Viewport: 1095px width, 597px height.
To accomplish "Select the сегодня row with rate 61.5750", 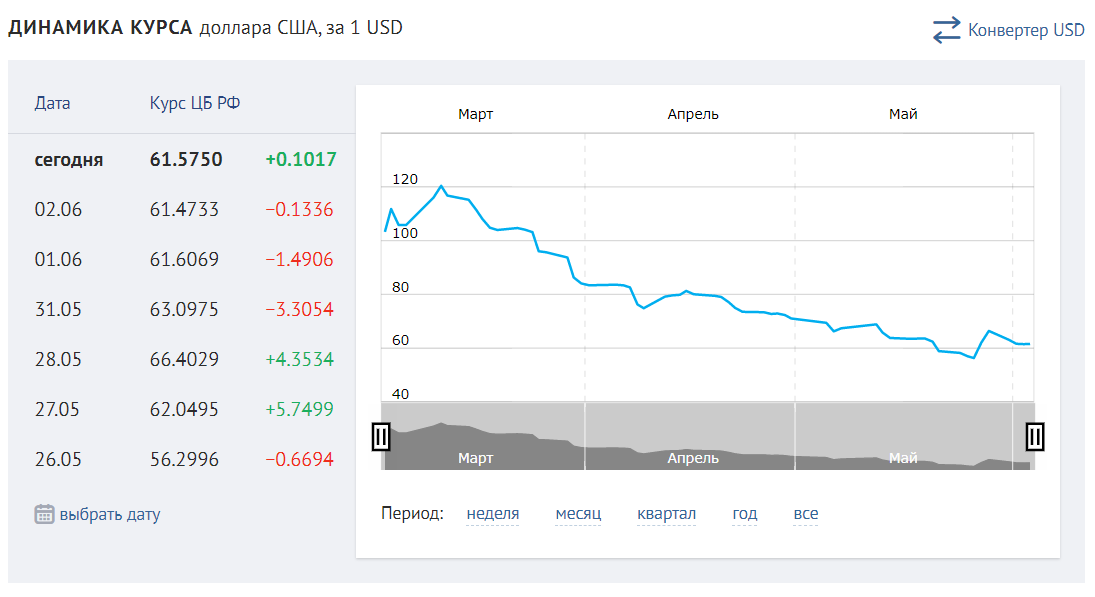I will coord(185,159).
